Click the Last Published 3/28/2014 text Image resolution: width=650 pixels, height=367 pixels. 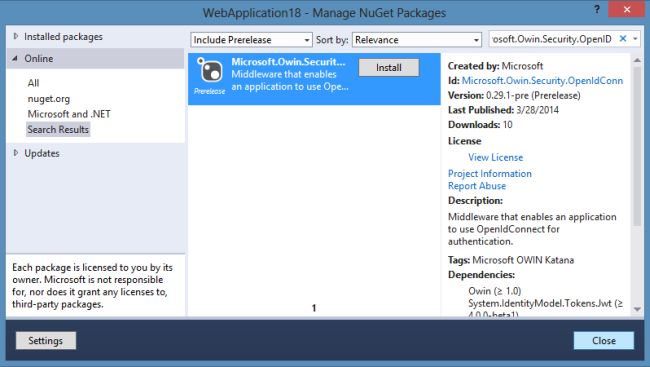pos(503,110)
